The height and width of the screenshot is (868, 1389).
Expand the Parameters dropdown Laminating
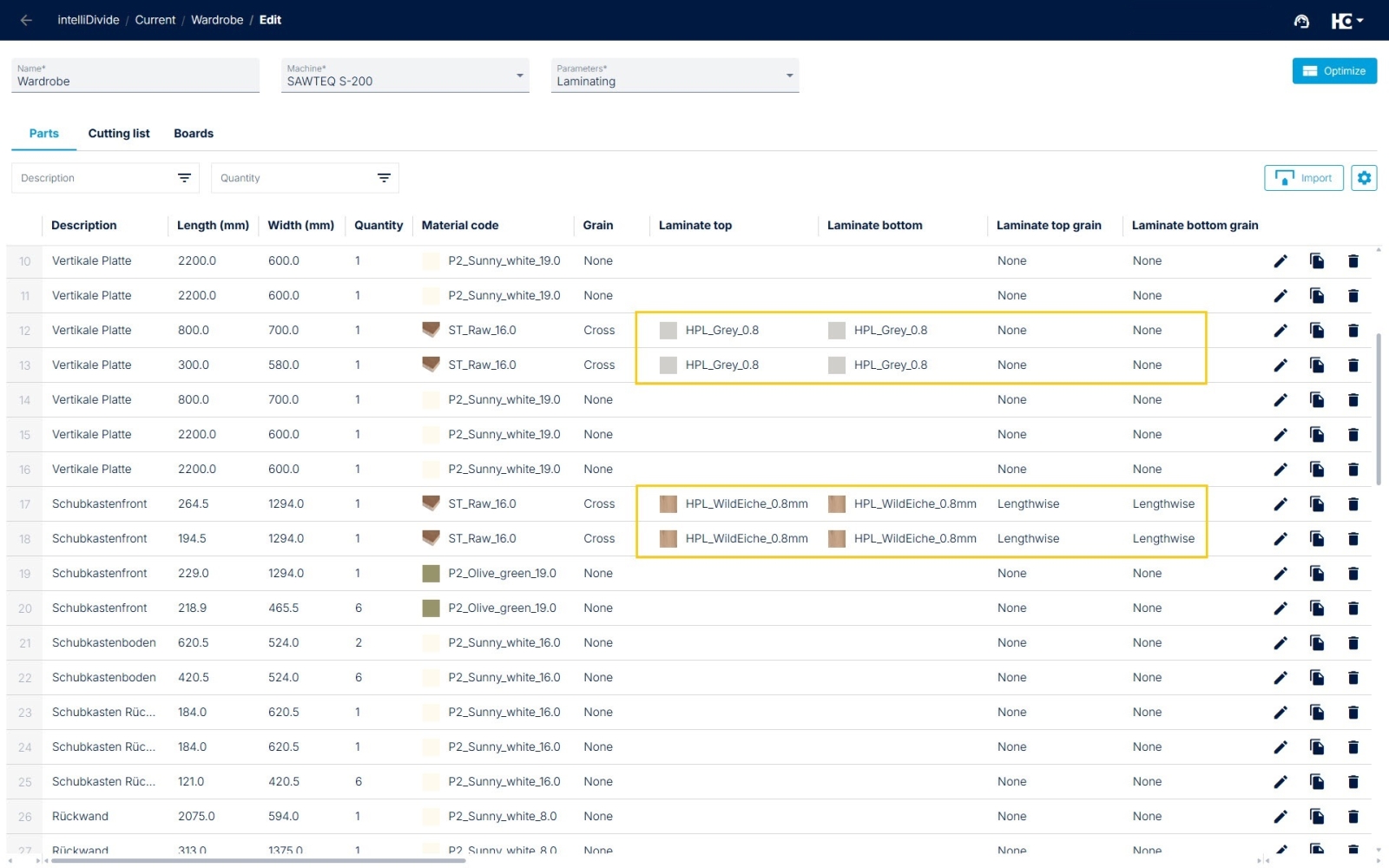click(789, 76)
